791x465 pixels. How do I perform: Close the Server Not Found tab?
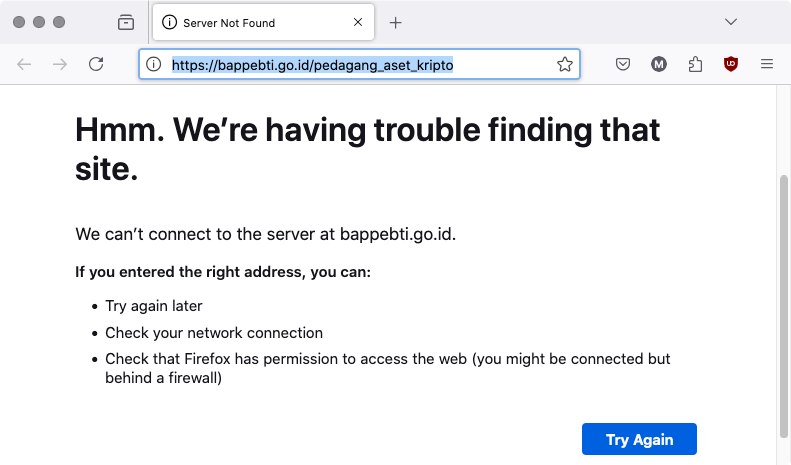[x=358, y=22]
